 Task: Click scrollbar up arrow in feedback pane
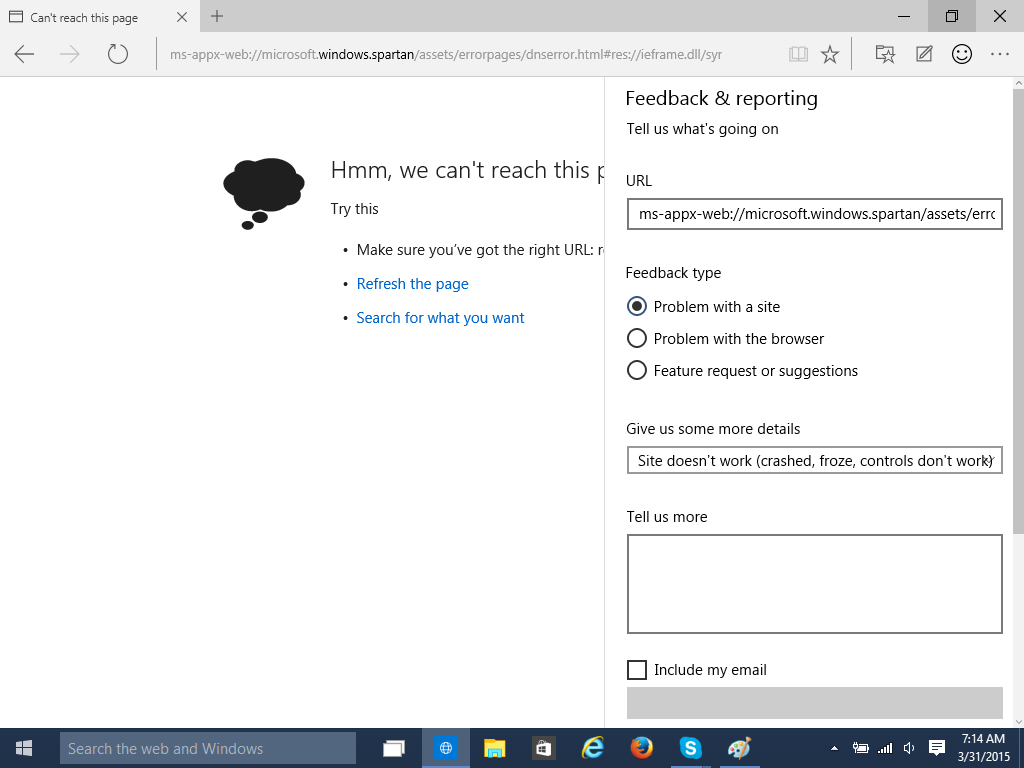[x=1018, y=83]
